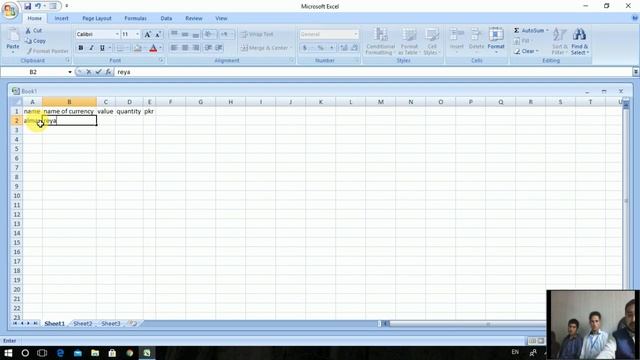Expand the formula bar
The image size is (640, 360).
click(x=636, y=72)
